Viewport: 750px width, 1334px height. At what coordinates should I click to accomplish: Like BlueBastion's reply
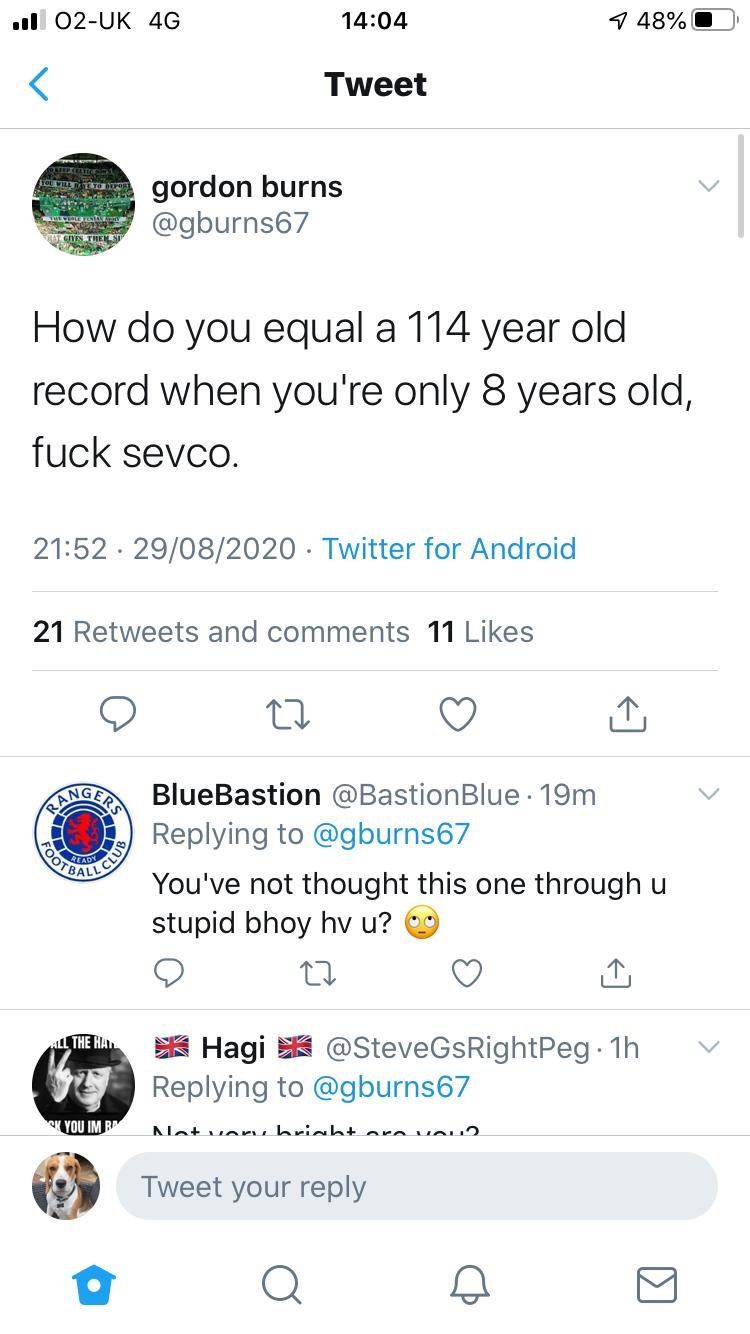coord(467,972)
